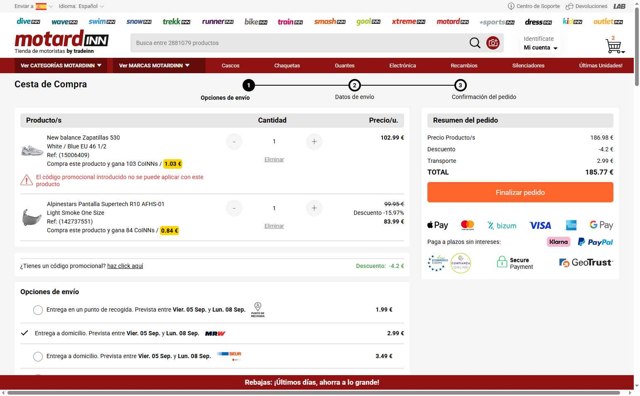This screenshot has height=396, width=640.
Task: Click the magnifying glass search icon
Action: 475,43
